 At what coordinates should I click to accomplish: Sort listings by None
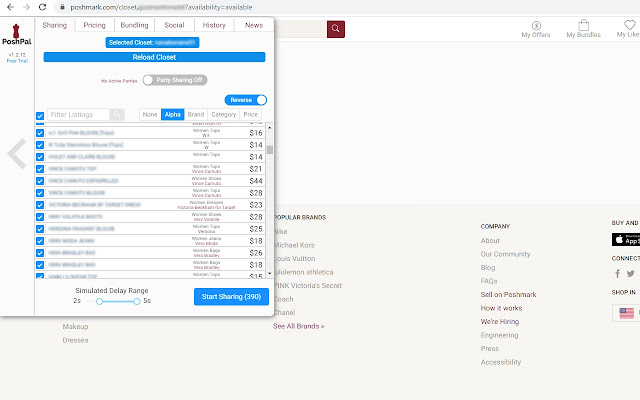(150, 114)
